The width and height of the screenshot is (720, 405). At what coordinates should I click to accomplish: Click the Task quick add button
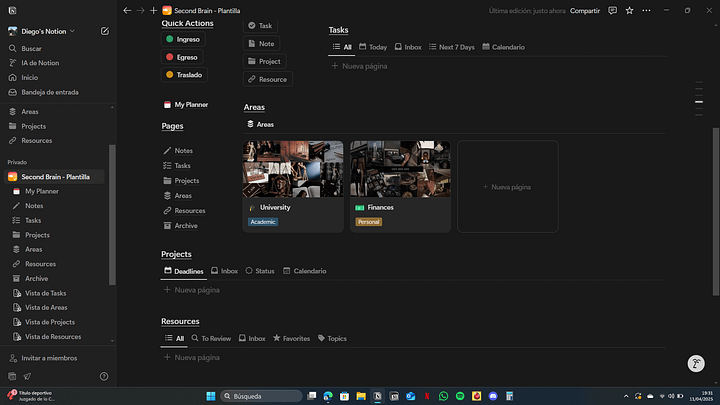(x=260, y=26)
